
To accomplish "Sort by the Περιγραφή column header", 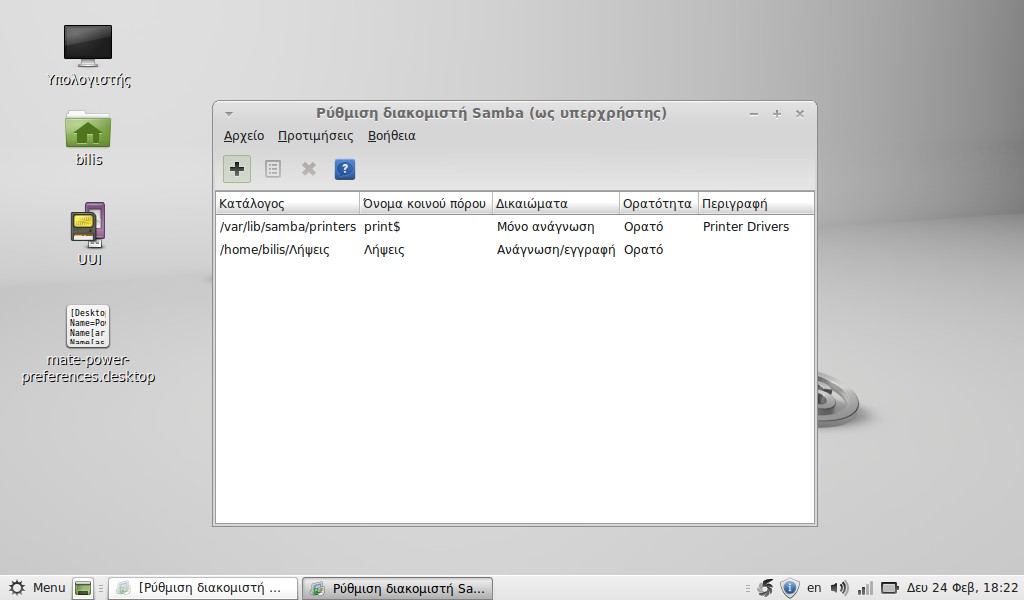I will pyautogui.click(x=756, y=203).
